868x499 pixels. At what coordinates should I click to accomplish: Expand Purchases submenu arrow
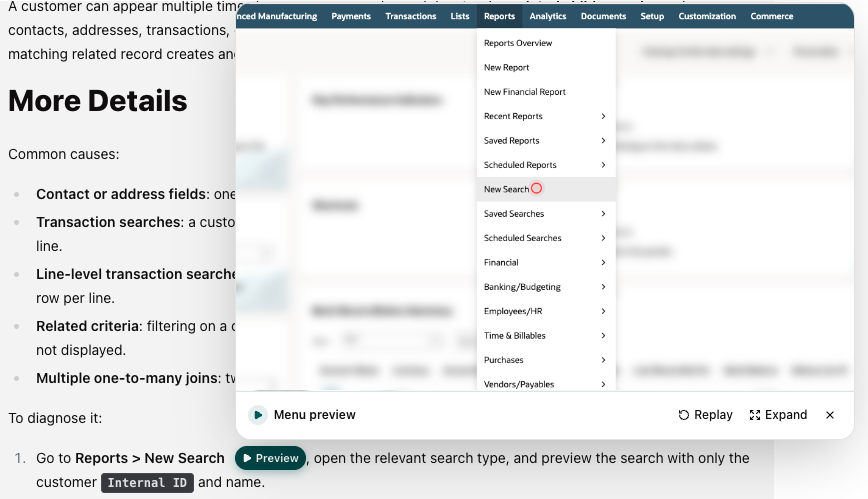pos(603,359)
